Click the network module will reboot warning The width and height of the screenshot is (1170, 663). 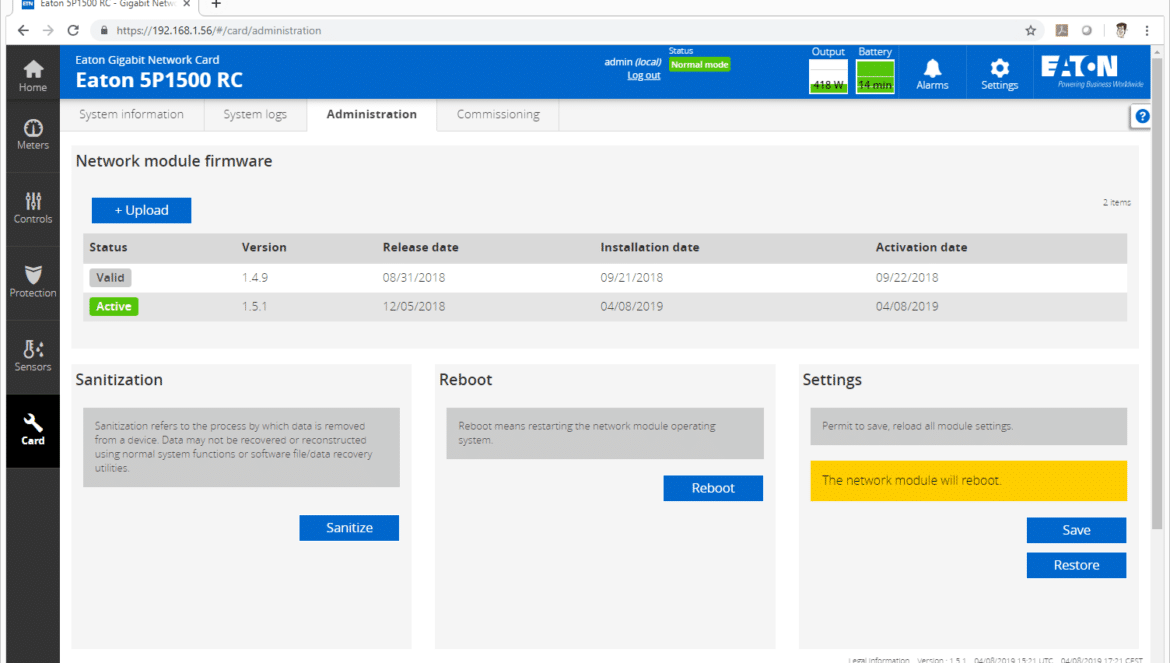coord(968,481)
